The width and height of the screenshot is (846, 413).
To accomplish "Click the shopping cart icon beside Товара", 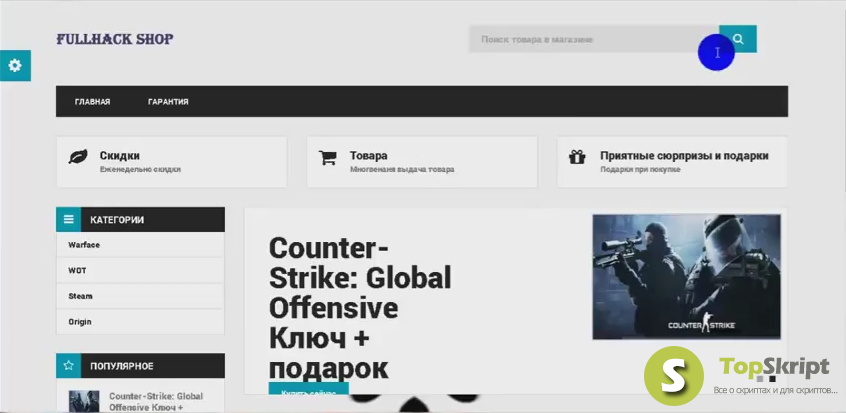I will 328,158.
